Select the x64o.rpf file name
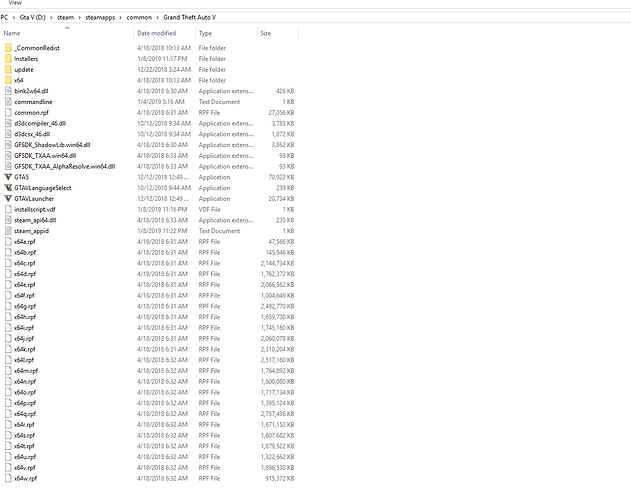 (x=25, y=392)
